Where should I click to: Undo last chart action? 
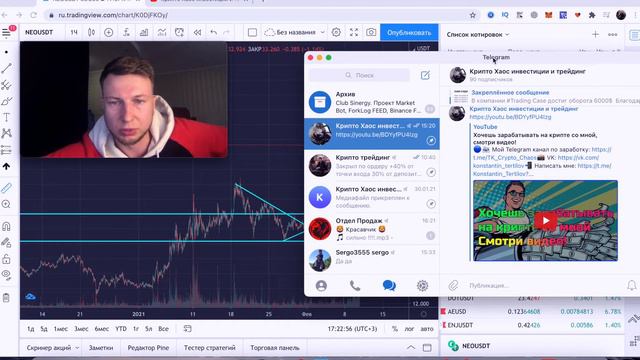click(x=213, y=32)
